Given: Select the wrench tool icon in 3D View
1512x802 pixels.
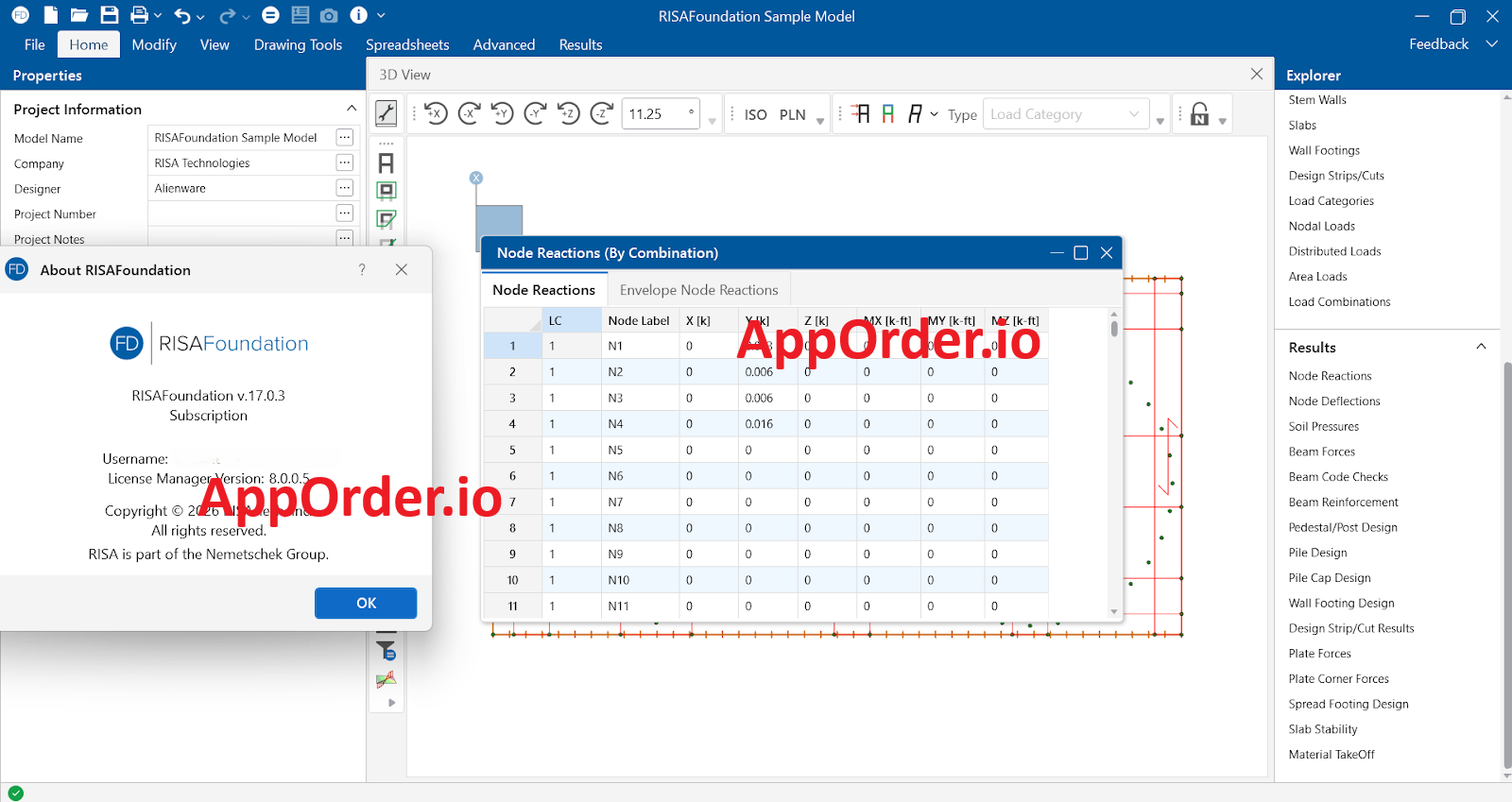Looking at the screenshot, I should point(387,112).
